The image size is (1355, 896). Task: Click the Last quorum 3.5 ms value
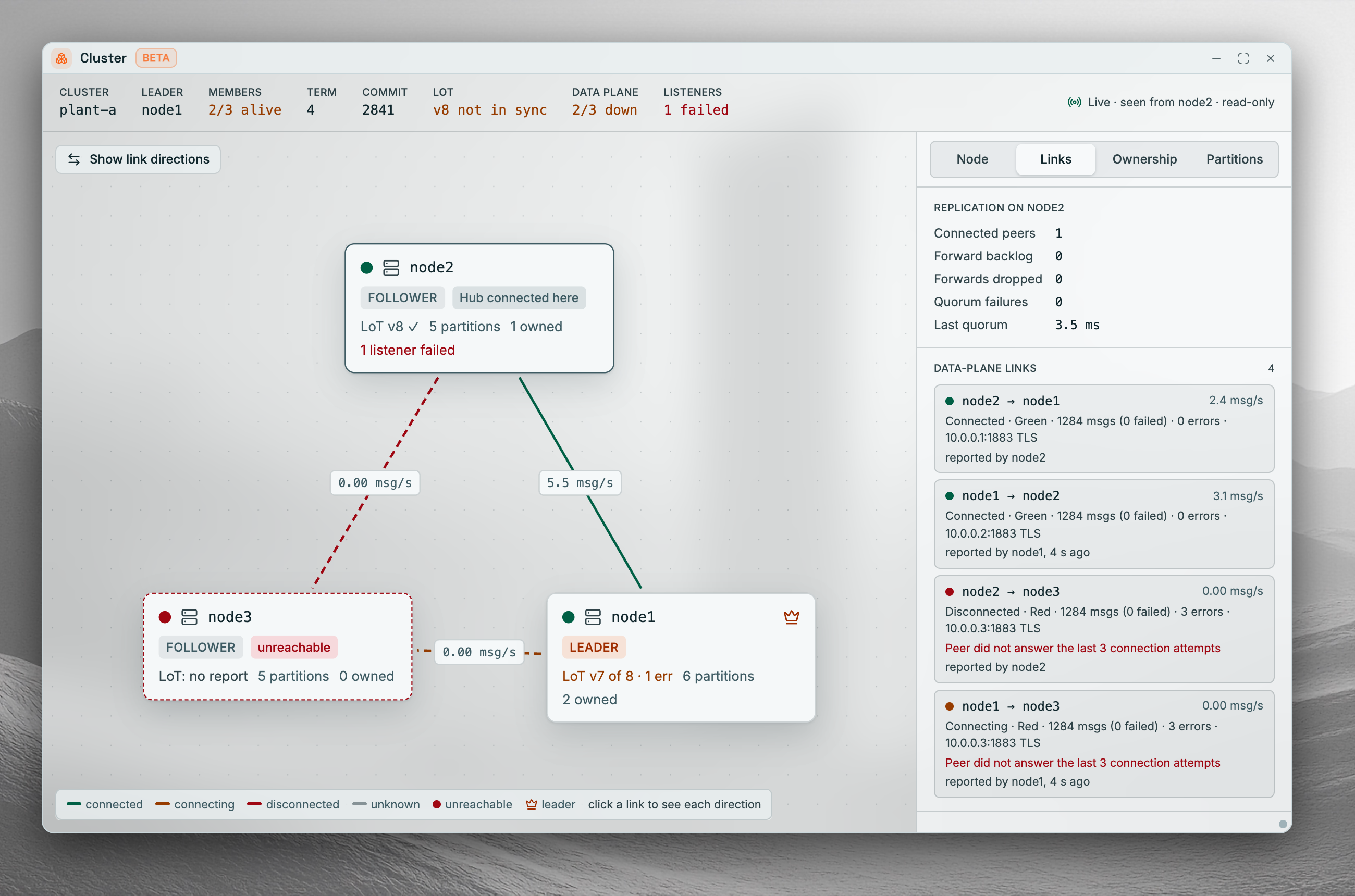pyautogui.click(x=1077, y=325)
